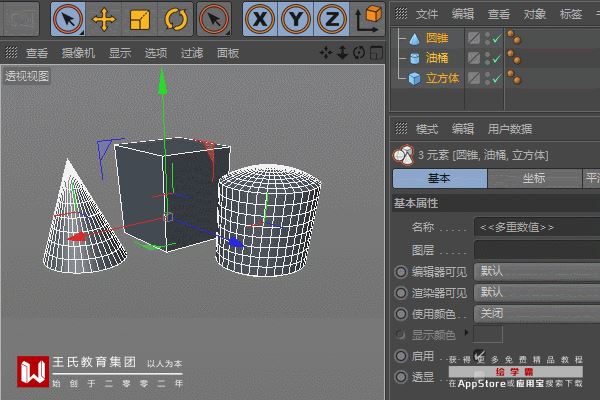Expand 显示颜色 triangle arrow
This screenshot has width=600, height=400.
click(x=466, y=332)
